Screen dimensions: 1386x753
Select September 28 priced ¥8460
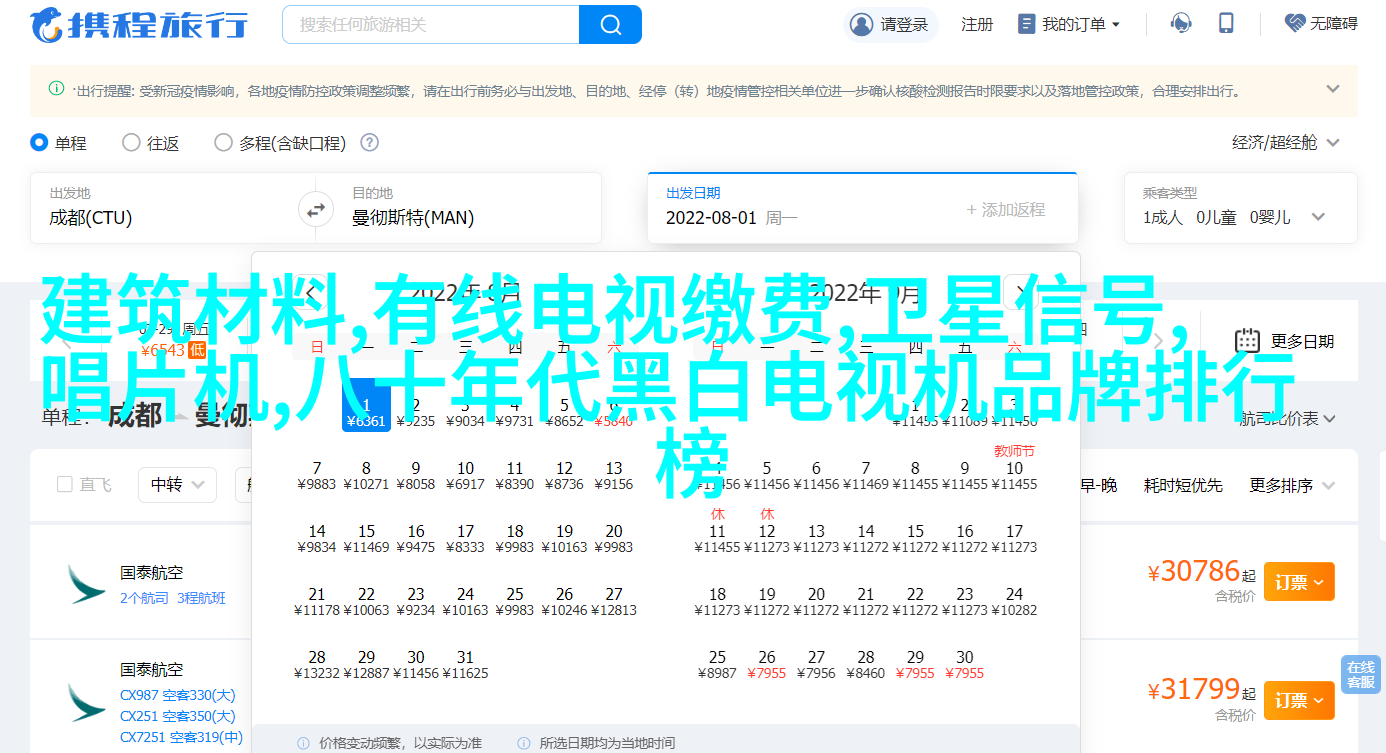click(x=865, y=664)
